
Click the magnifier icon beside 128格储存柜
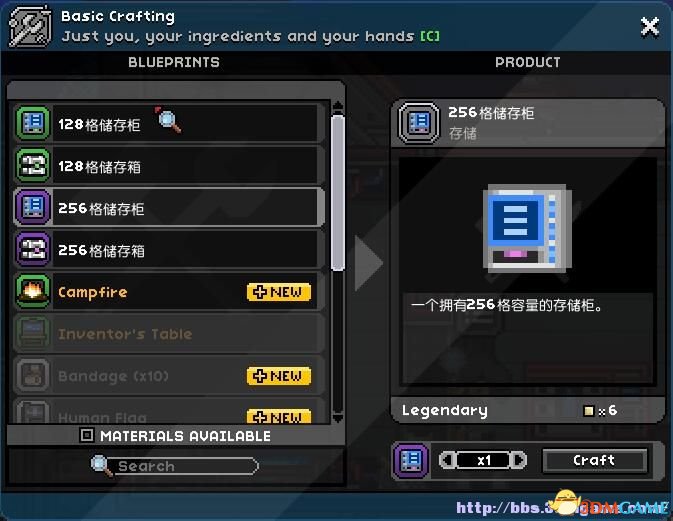pos(168,120)
